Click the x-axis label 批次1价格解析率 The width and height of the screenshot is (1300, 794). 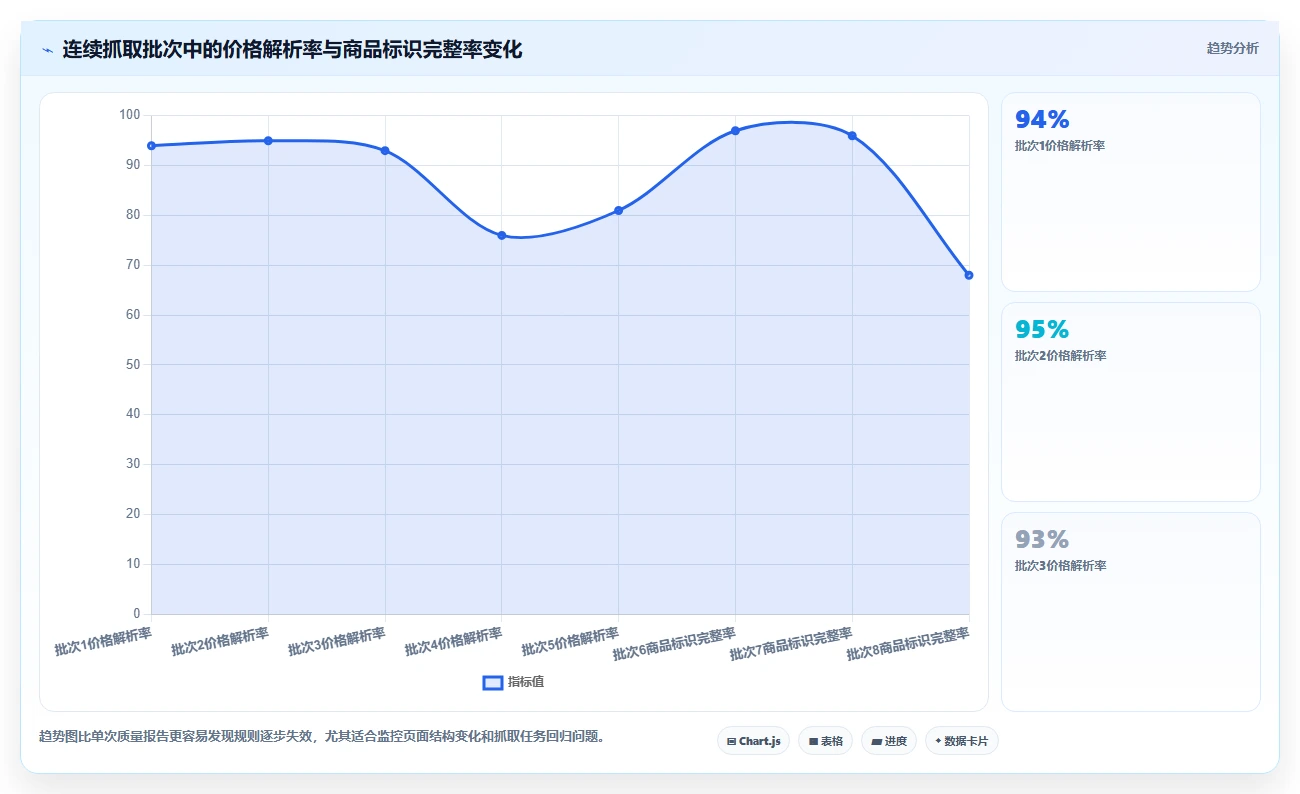point(103,642)
